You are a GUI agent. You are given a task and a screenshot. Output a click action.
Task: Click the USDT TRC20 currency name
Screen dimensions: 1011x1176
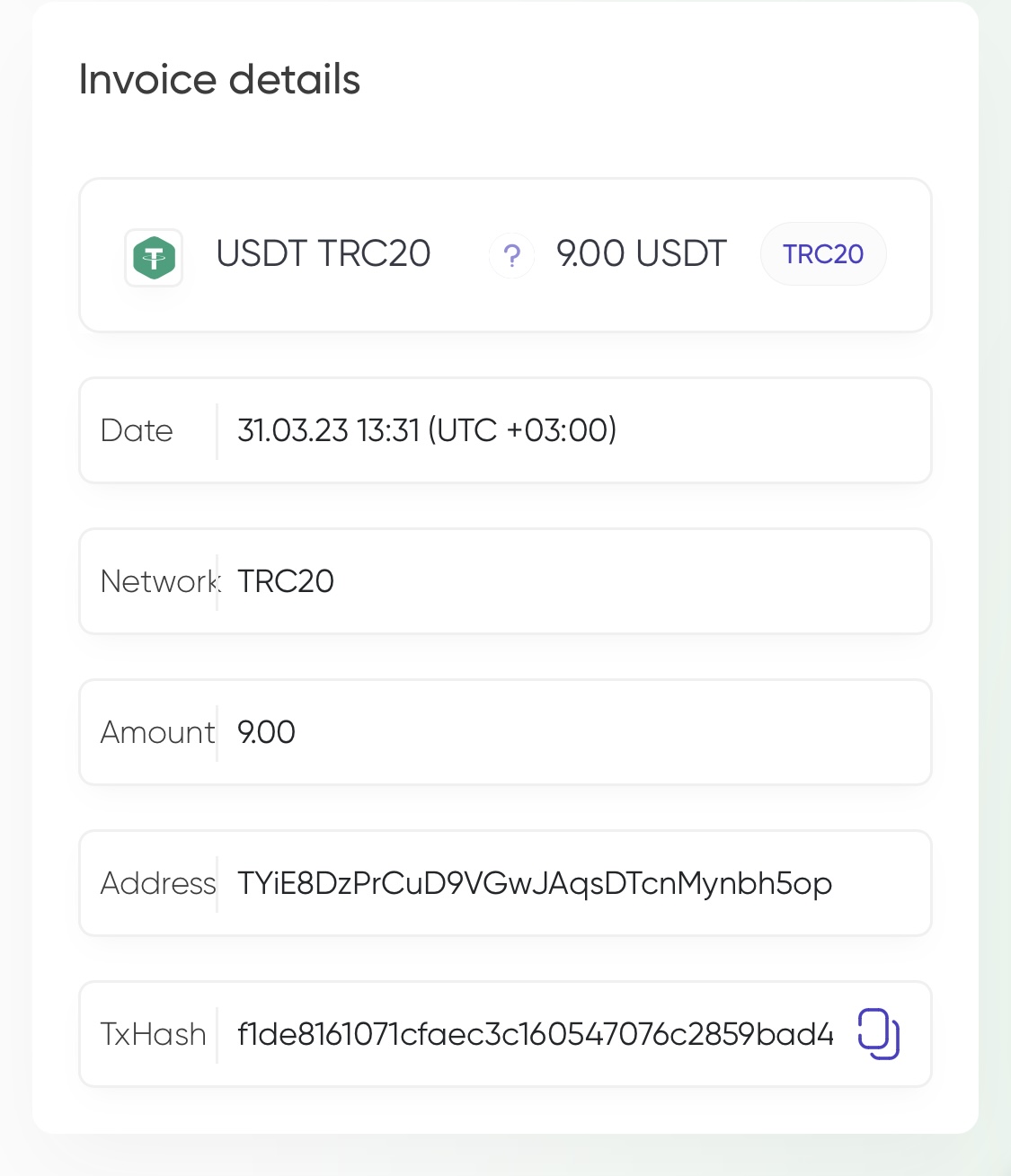(x=324, y=254)
